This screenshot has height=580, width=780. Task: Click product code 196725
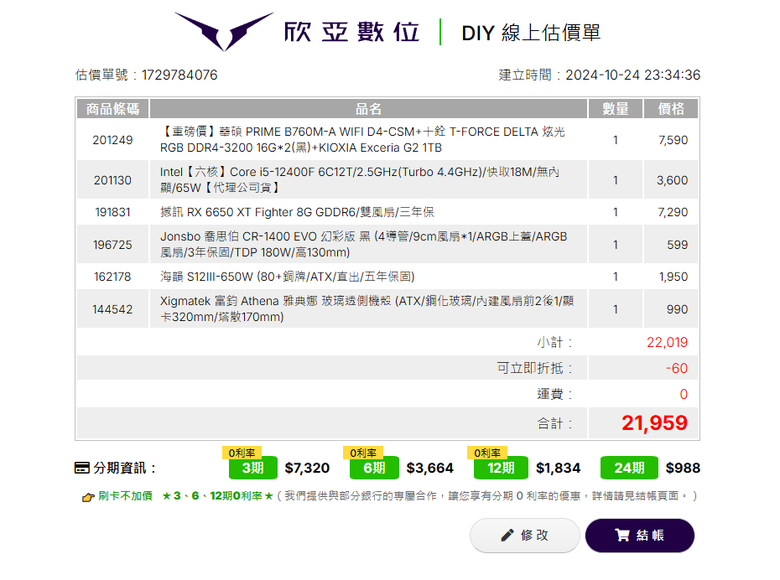point(112,245)
